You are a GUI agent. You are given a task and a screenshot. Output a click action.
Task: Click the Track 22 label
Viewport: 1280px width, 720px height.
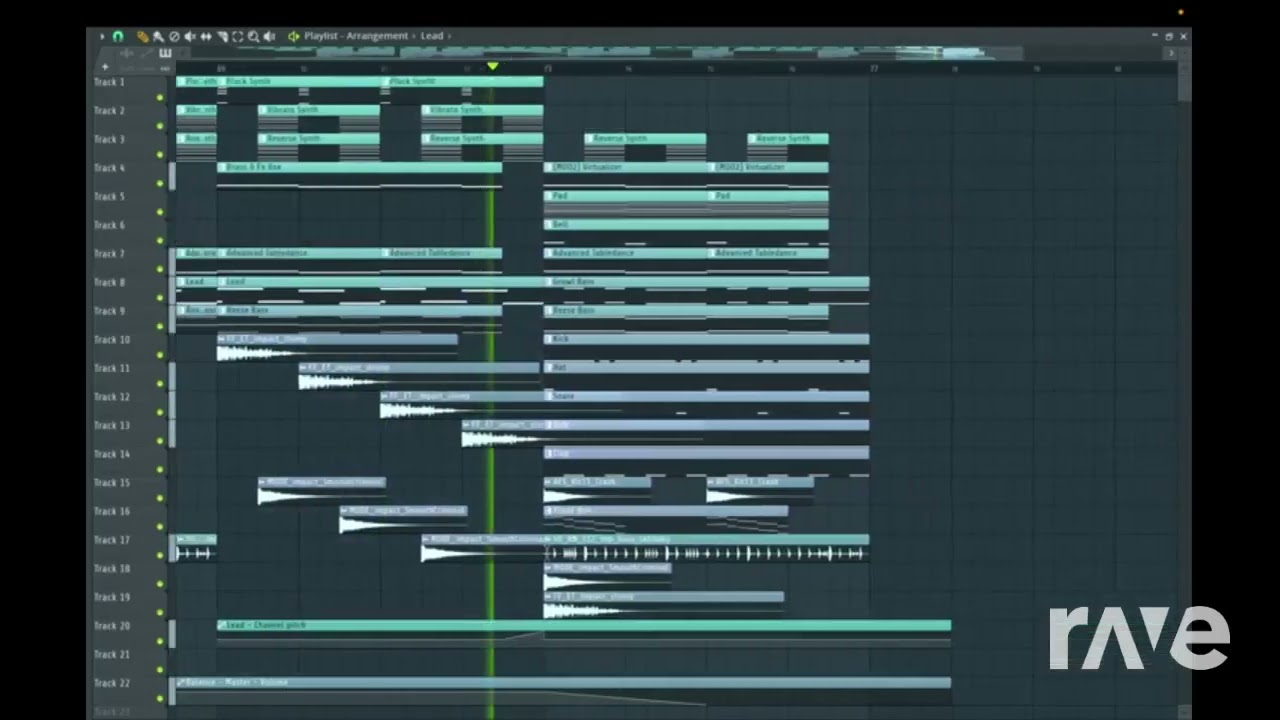tap(112, 683)
